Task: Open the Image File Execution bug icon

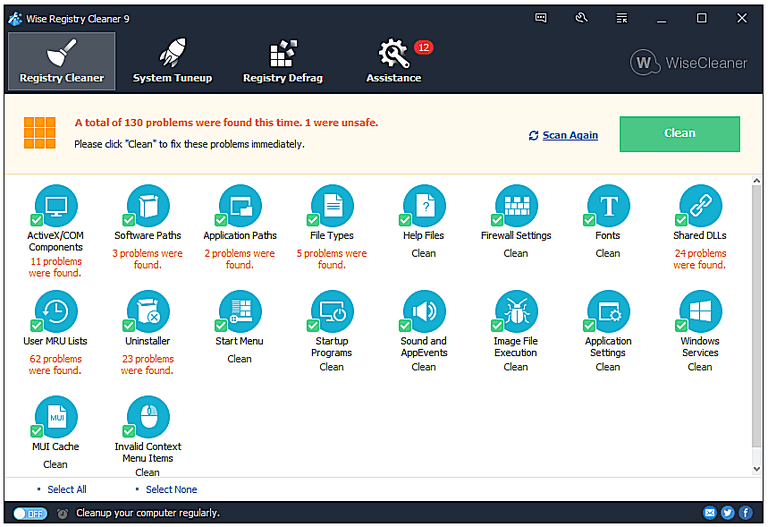Action: pos(517,311)
